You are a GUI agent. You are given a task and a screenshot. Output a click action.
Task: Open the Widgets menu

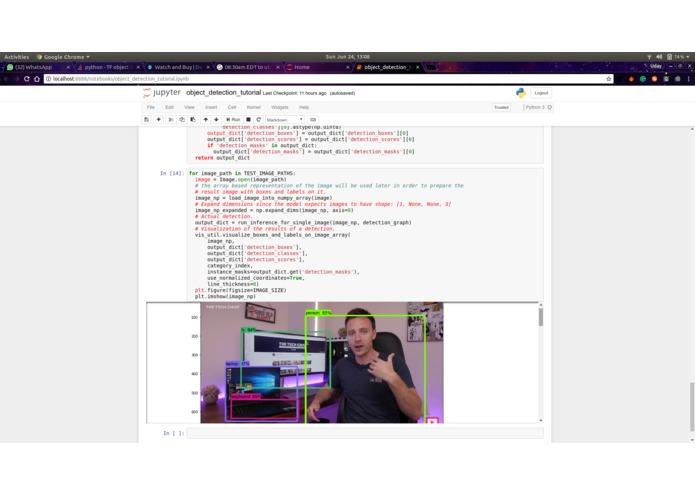coord(280,107)
